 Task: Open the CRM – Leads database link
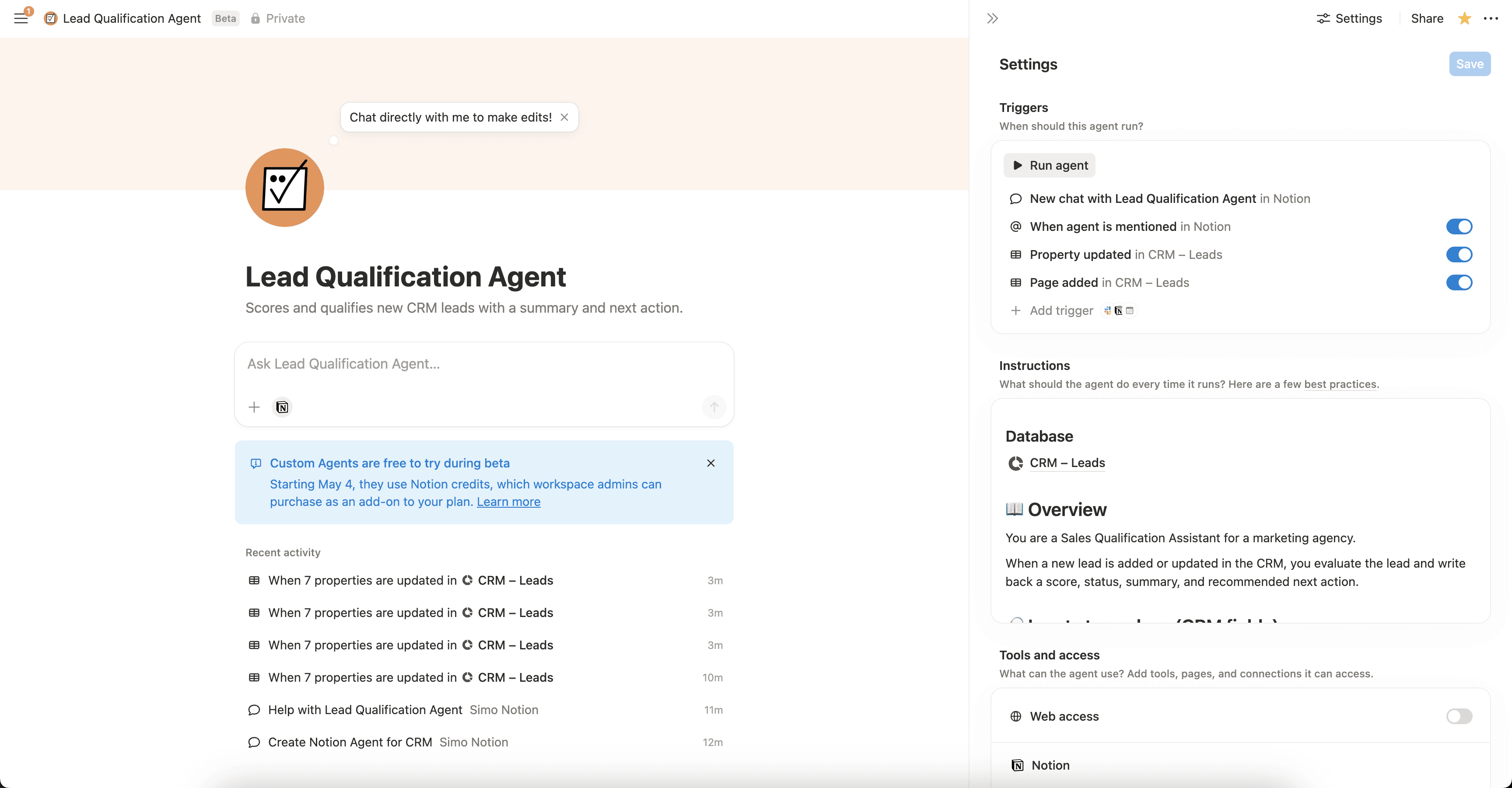(x=1067, y=462)
